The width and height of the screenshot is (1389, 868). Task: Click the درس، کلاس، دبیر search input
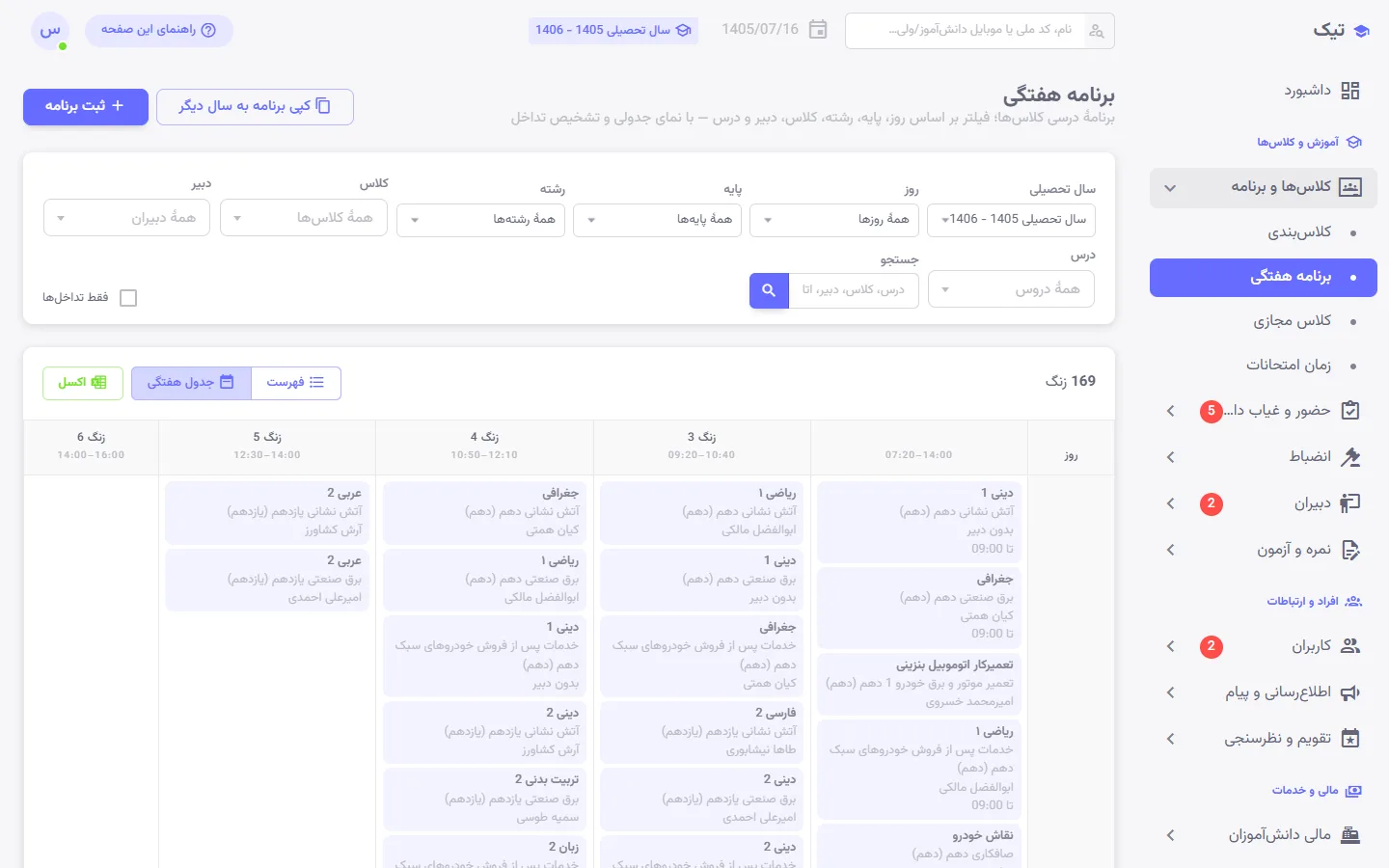point(854,290)
